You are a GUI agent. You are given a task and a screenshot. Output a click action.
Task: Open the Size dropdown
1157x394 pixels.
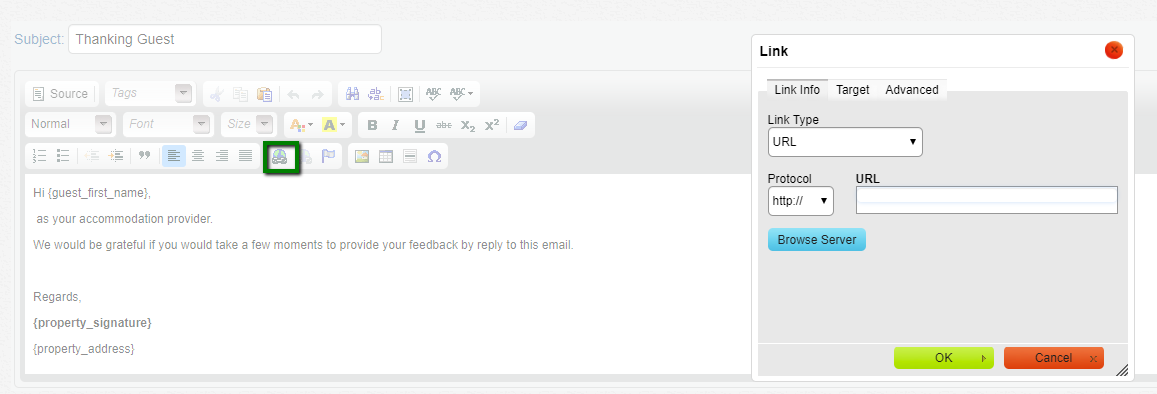(x=249, y=125)
